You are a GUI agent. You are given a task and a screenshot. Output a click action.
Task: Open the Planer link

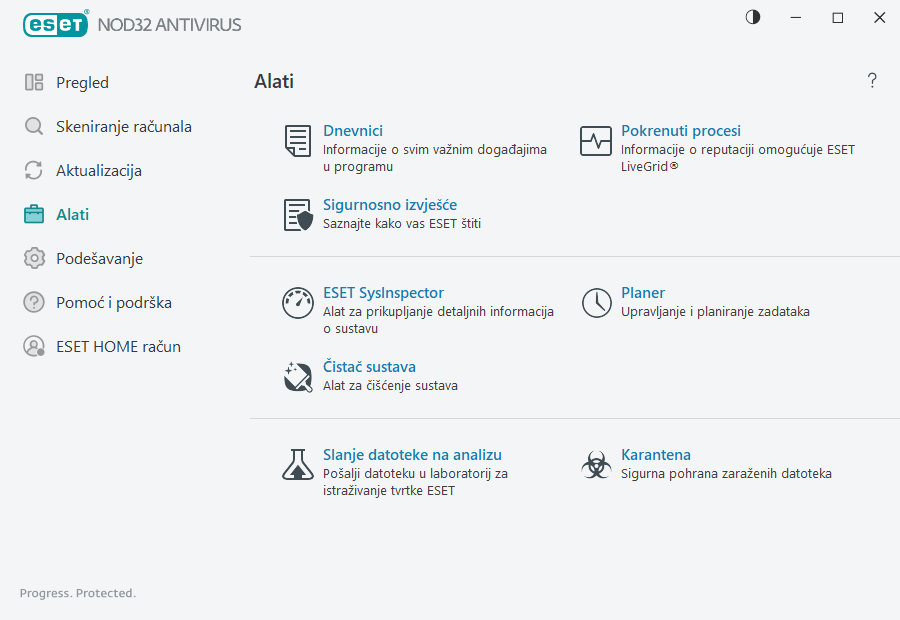click(643, 292)
